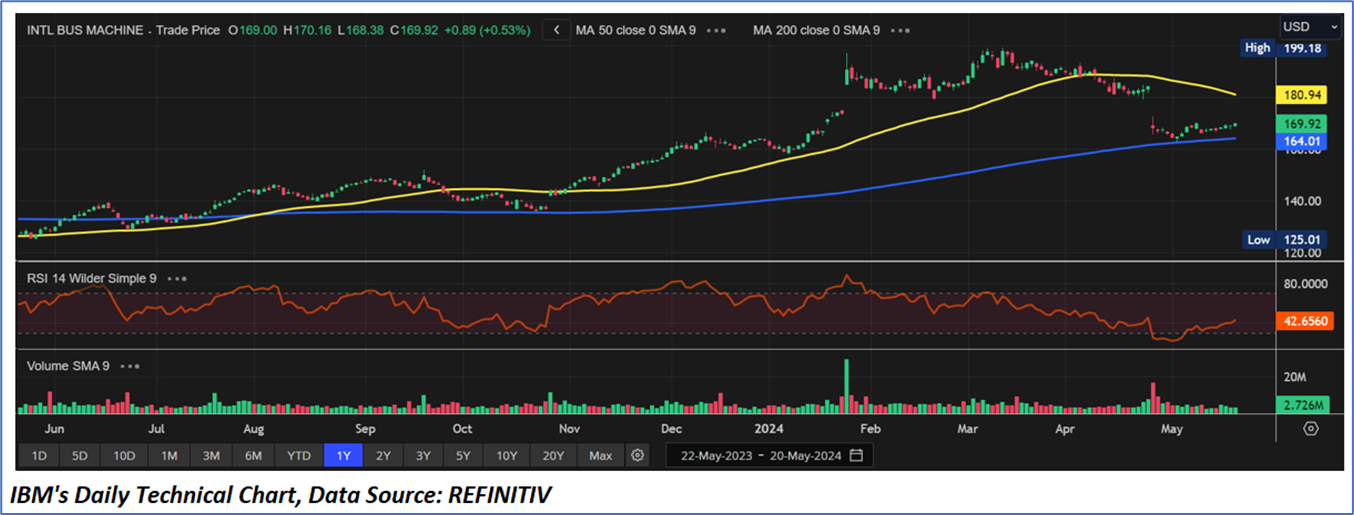Click the start date 22-May-2023 field
Viewport: 1354px width, 515px height.
(715, 455)
